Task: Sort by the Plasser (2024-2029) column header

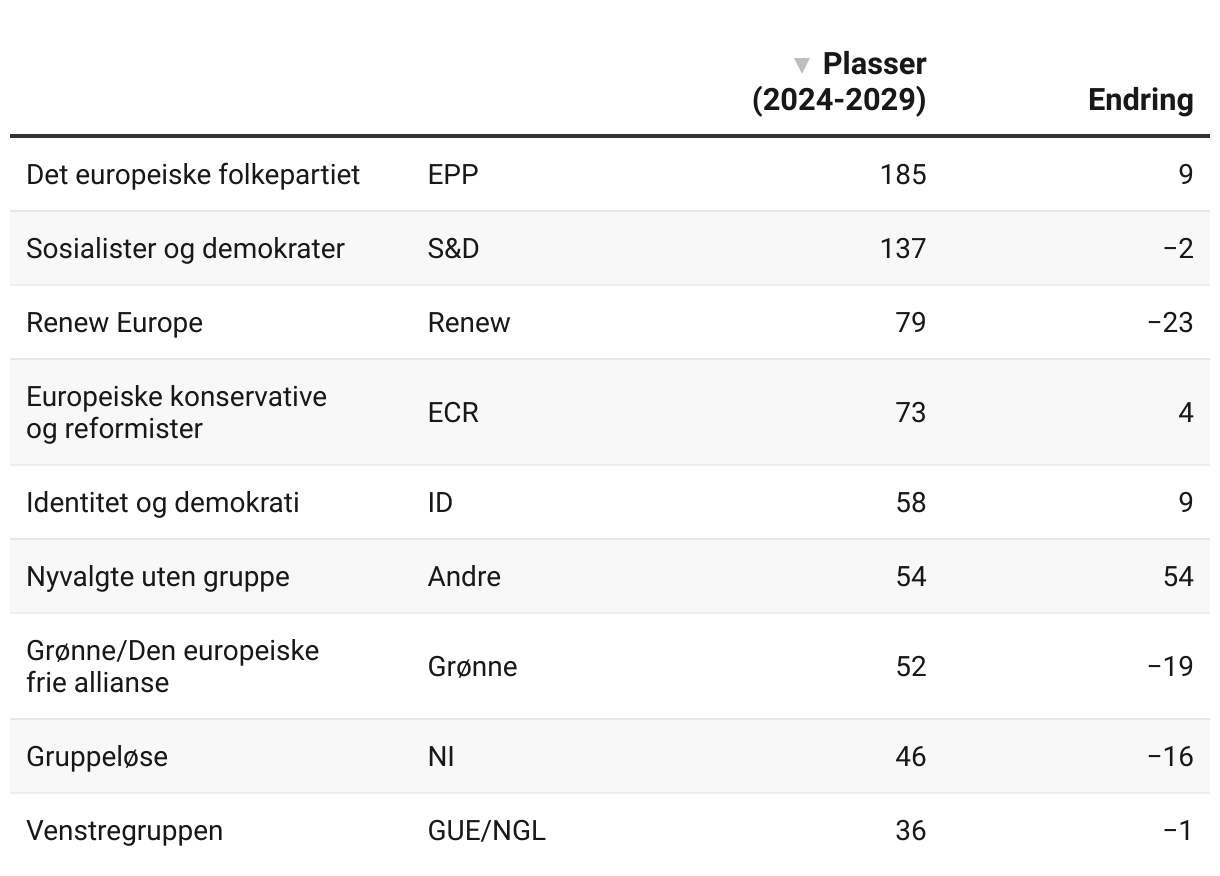Action: click(x=840, y=82)
